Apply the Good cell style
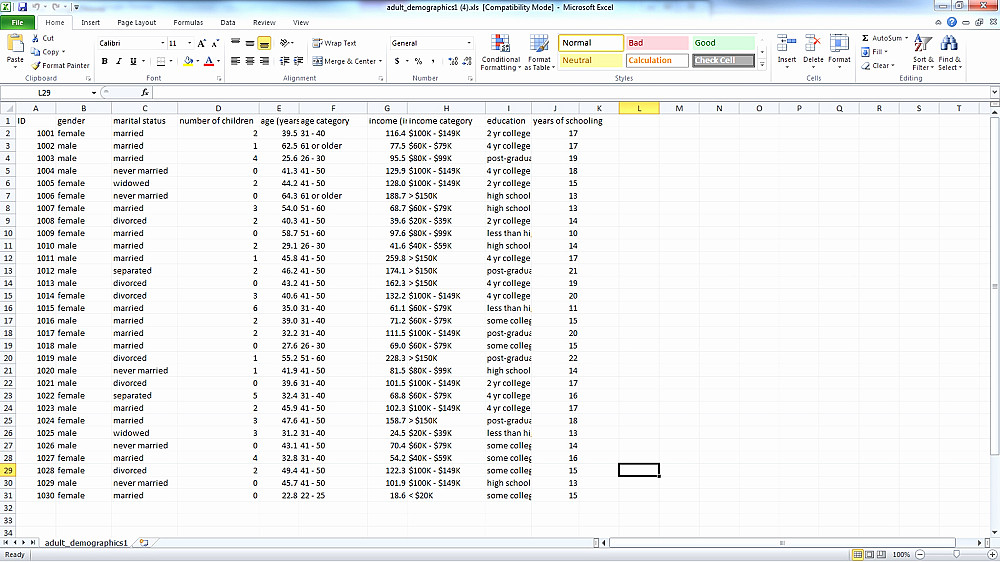This screenshot has width=1000, height=562. coord(723,43)
